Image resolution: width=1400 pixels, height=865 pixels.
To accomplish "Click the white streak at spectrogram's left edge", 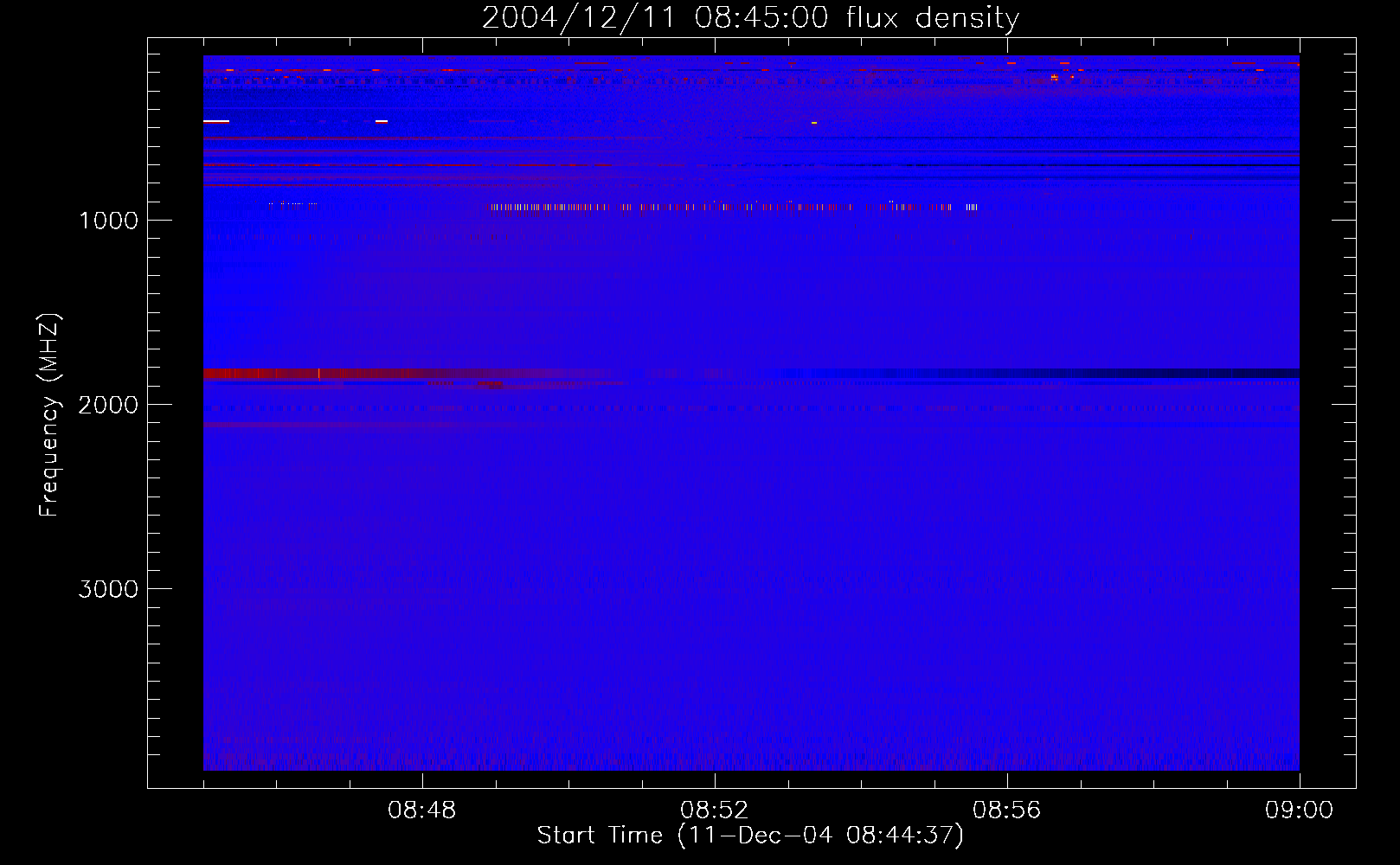I will pyautogui.click(x=216, y=122).
